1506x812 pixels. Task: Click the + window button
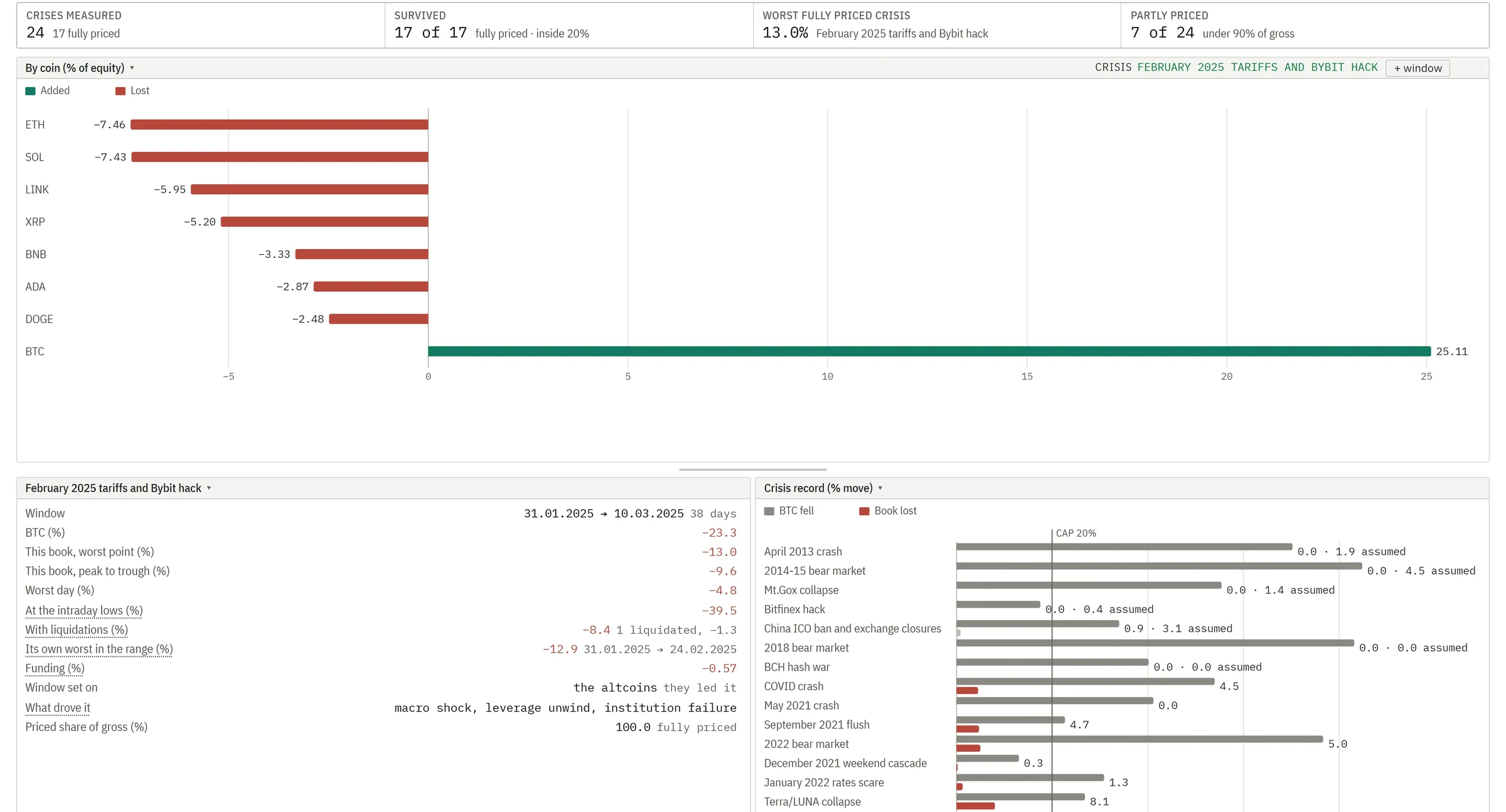[1418, 68]
